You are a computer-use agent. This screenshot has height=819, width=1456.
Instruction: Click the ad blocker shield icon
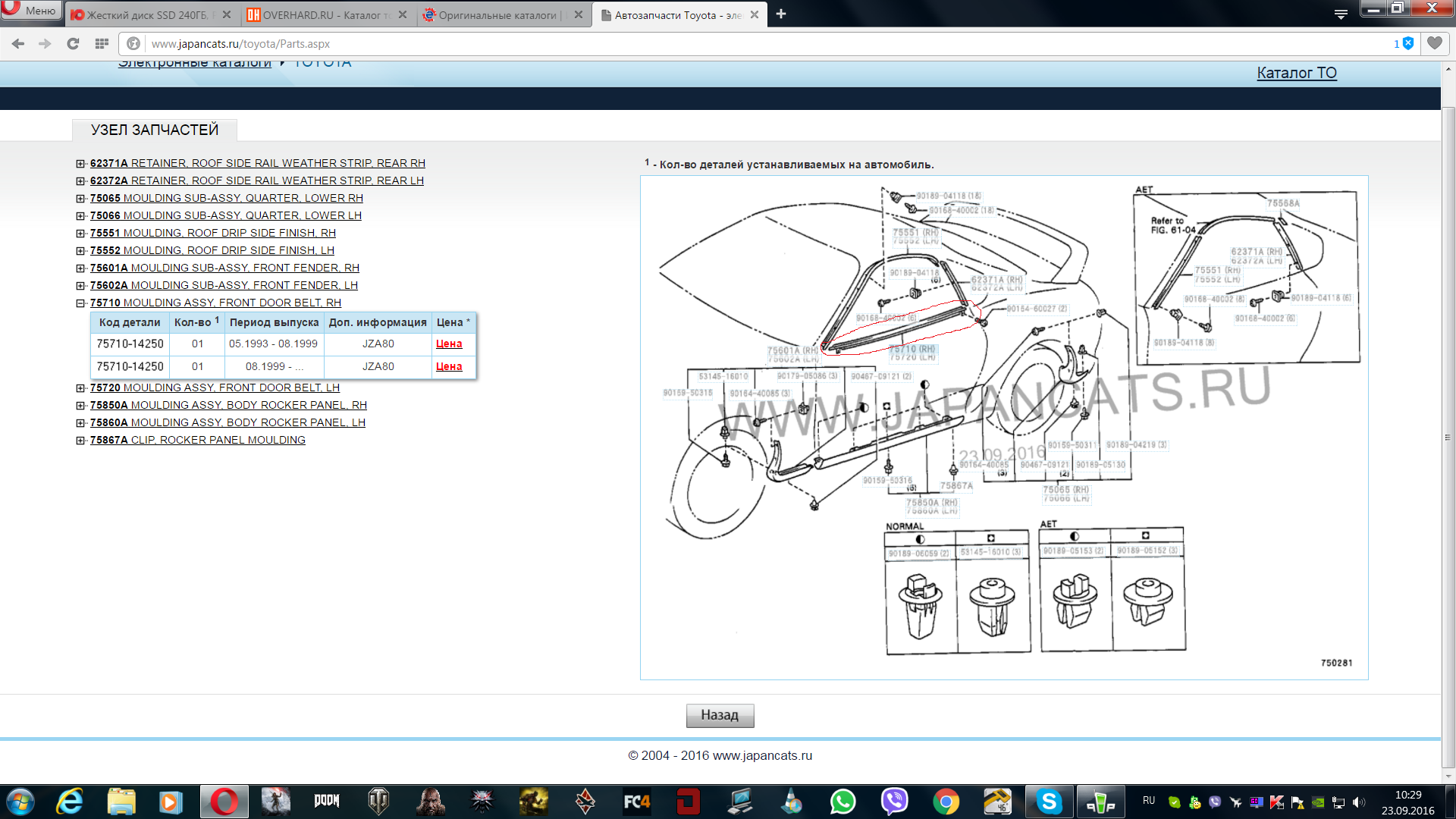(1408, 43)
